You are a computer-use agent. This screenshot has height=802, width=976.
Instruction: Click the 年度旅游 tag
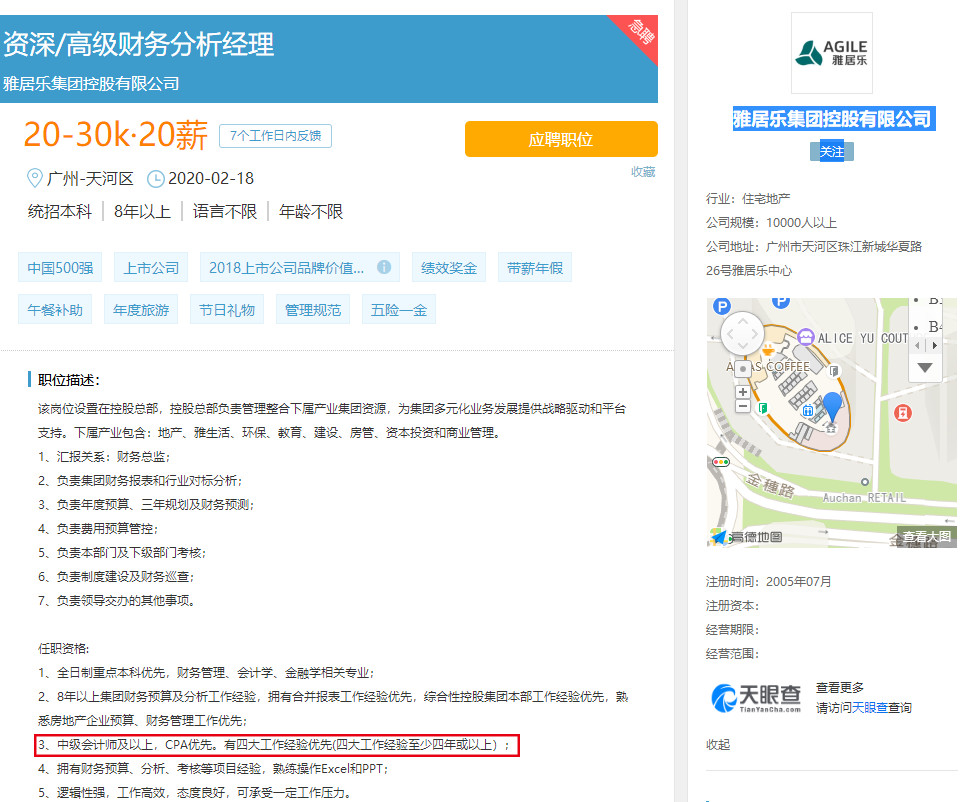141,309
